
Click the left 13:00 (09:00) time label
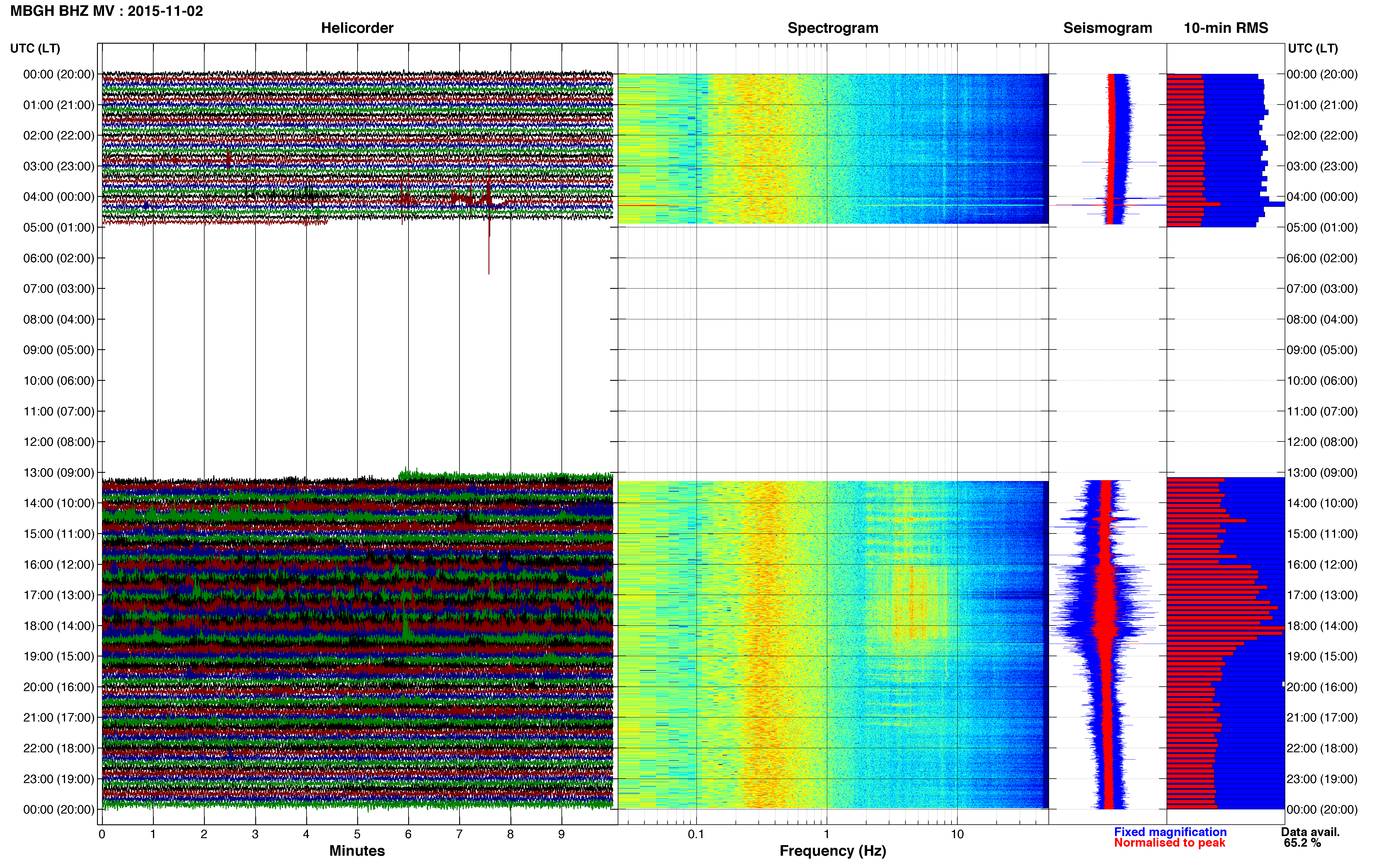tap(59, 473)
